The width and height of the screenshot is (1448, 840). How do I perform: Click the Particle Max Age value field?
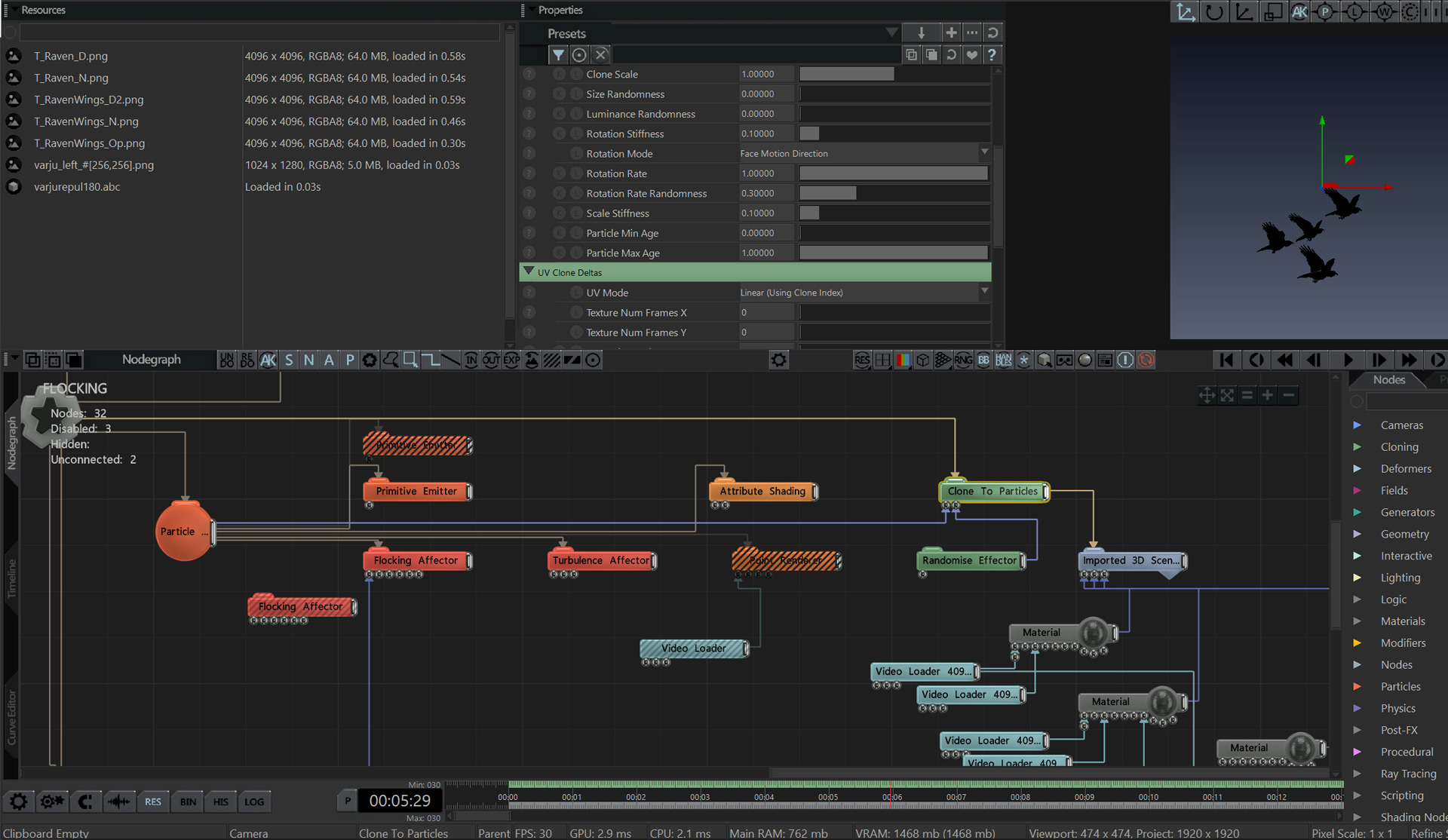click(766, 253)
